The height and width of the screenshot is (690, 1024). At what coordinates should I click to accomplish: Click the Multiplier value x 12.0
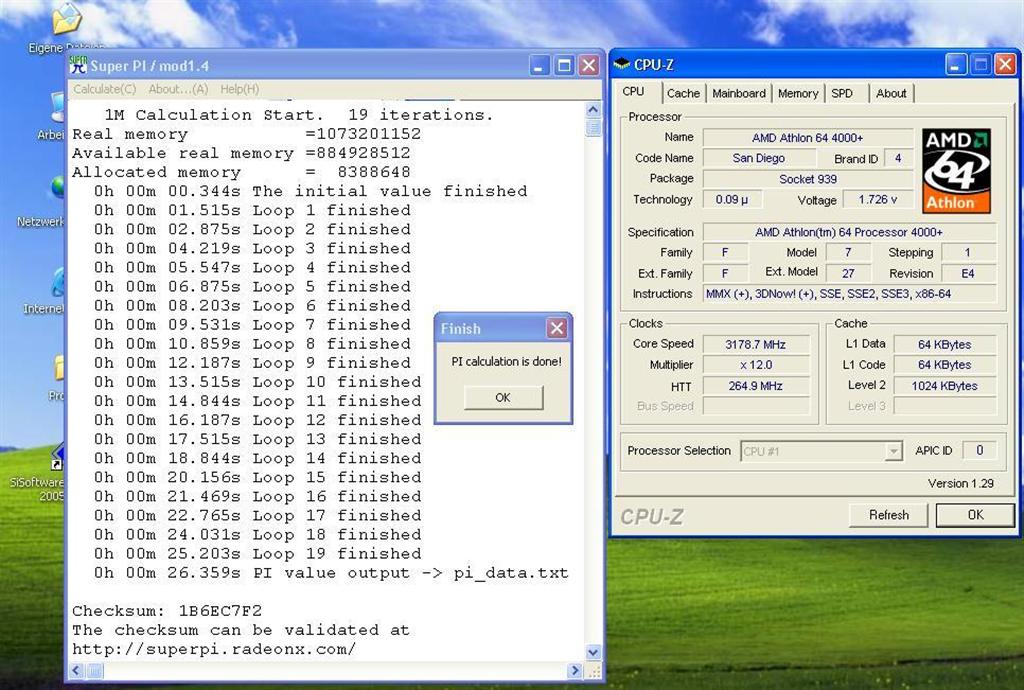click(x=756, y=365)
